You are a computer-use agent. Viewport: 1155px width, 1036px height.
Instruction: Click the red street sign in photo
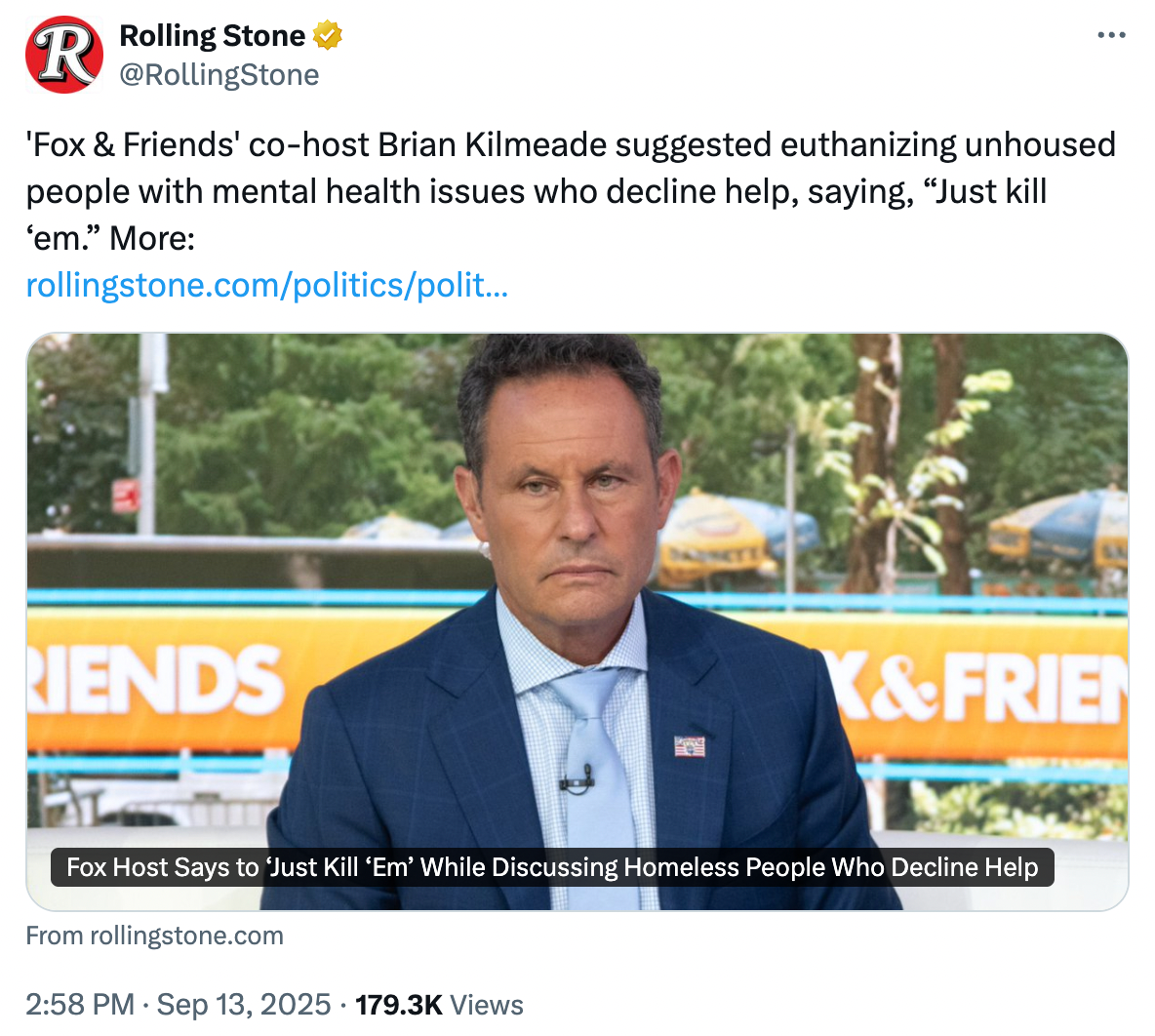coord(126,496)
